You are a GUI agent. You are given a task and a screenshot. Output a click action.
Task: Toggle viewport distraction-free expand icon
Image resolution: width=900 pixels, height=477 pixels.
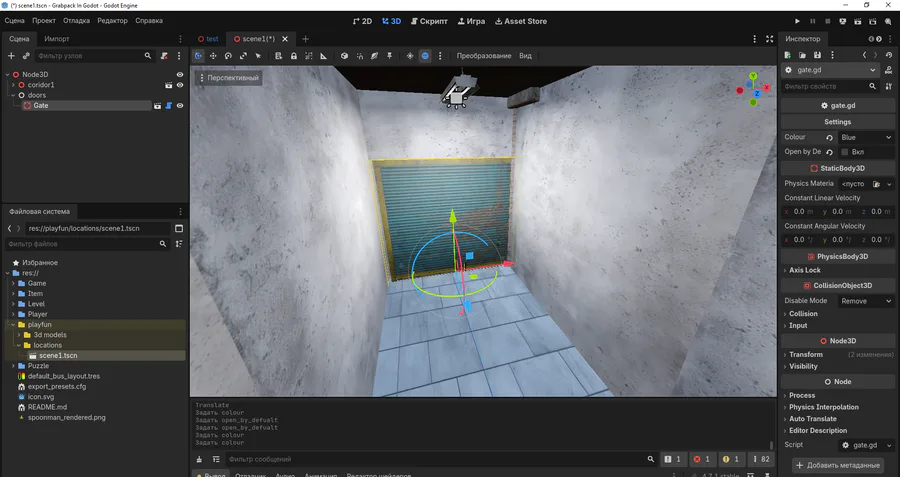(770, 39)
